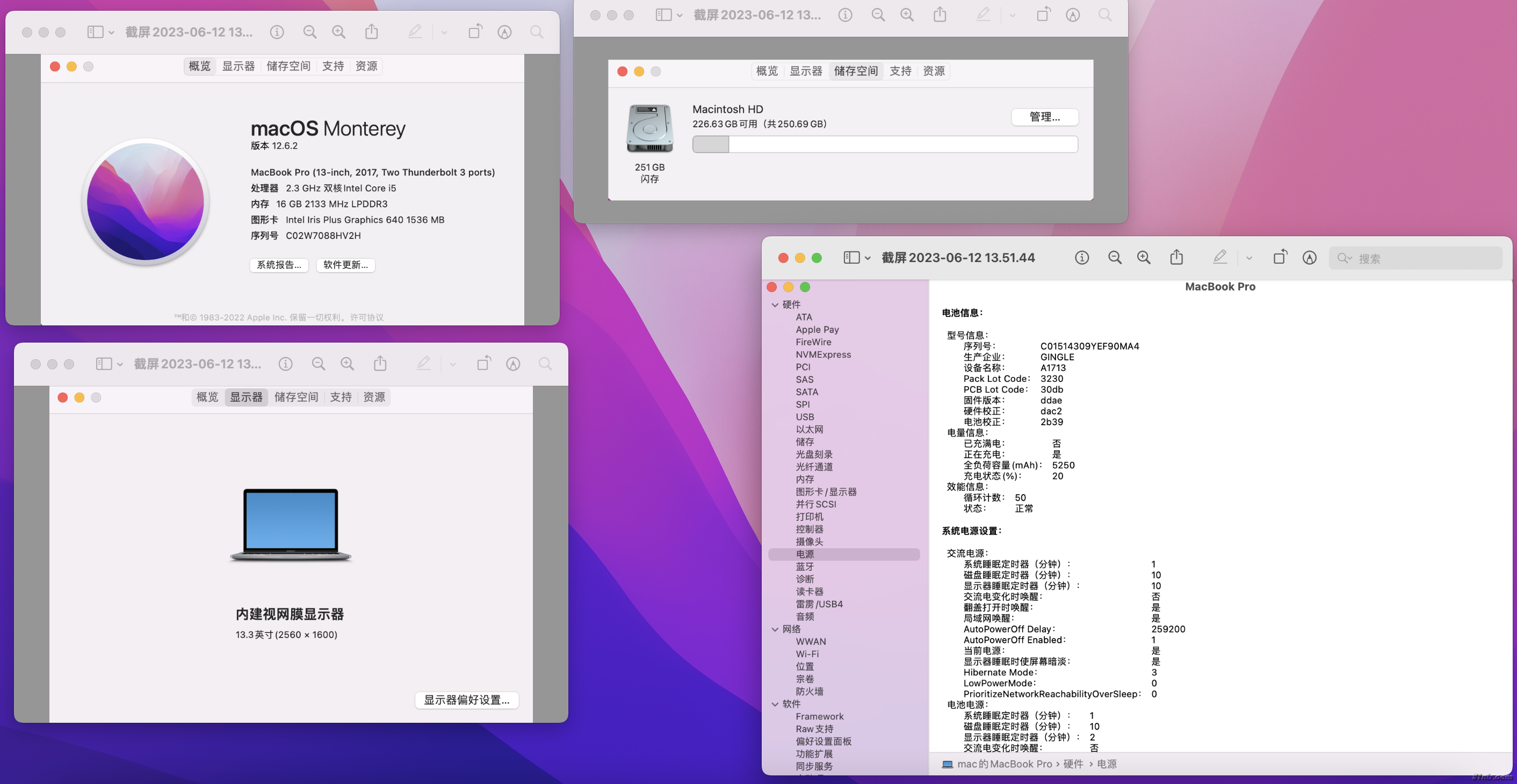The width and height of the screenshot is (1517, 784).
Task: Rotate the image in the 13.51.44 window
Action: coord(1280,257)
